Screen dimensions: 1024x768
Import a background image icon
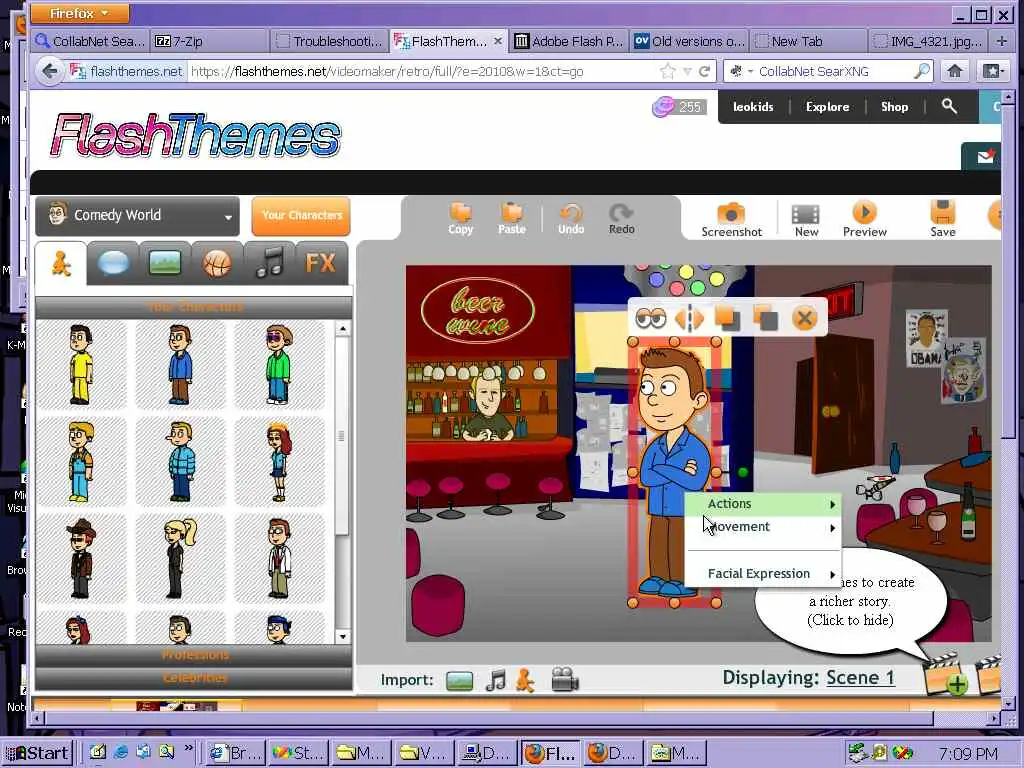click(459, 680)
